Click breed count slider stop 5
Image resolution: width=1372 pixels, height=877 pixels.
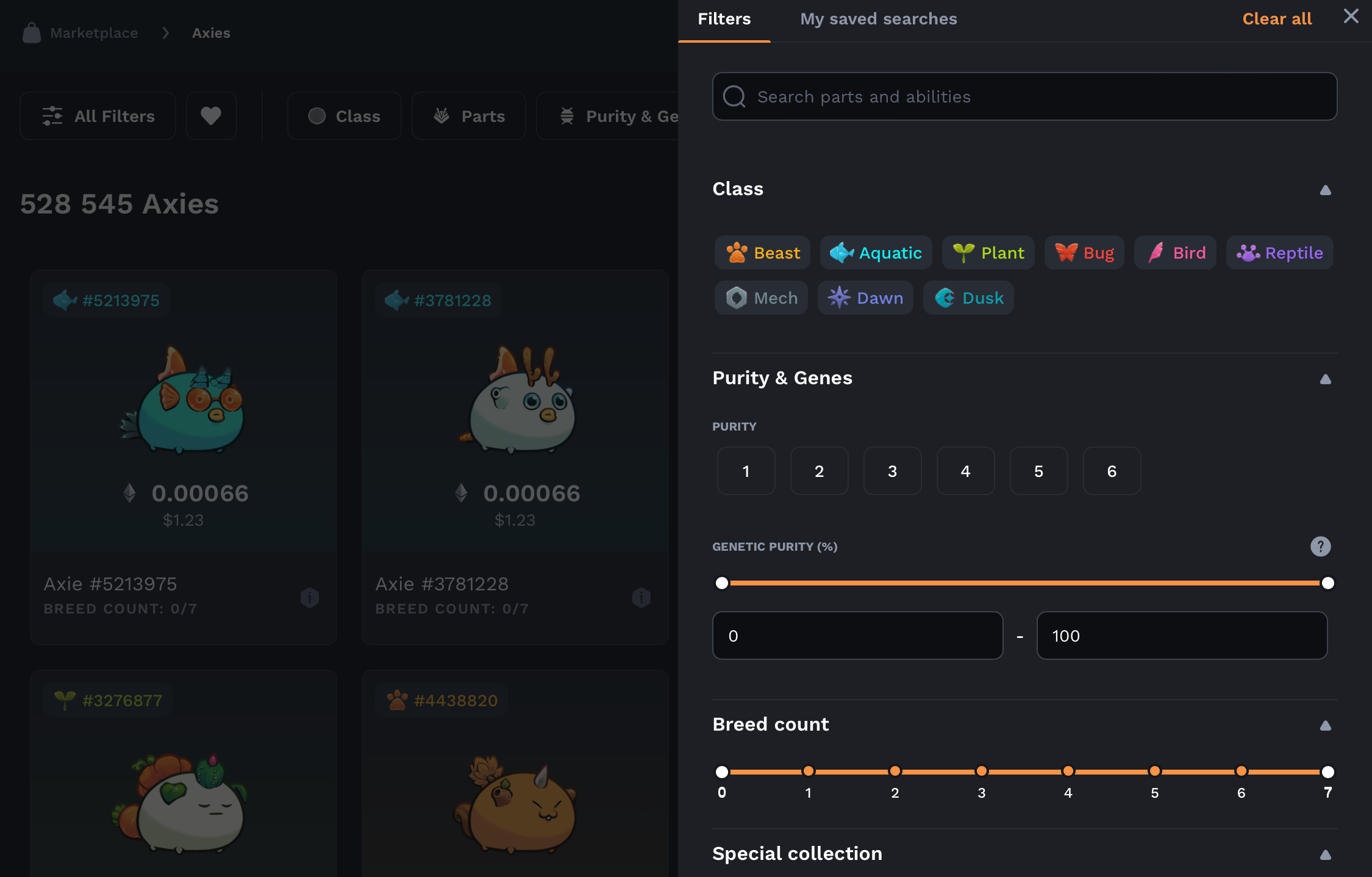[1155, 771]
